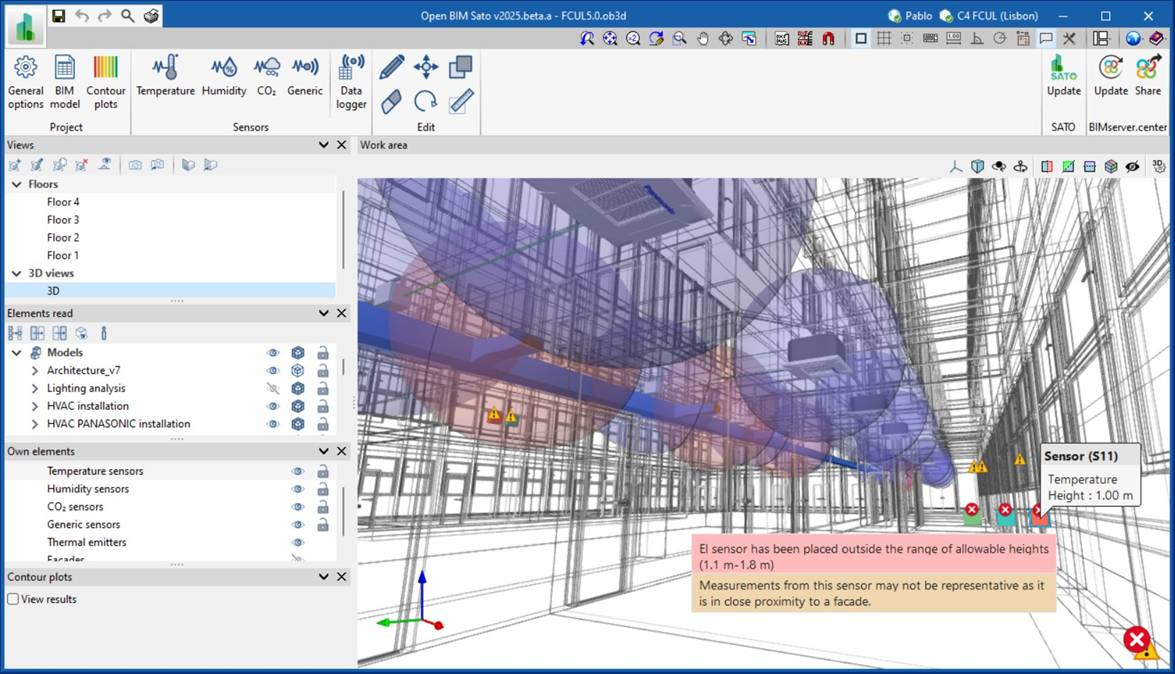Collapse the Floors tree group
Screen dimensions: 1175x674
click(x=16, y=185)
